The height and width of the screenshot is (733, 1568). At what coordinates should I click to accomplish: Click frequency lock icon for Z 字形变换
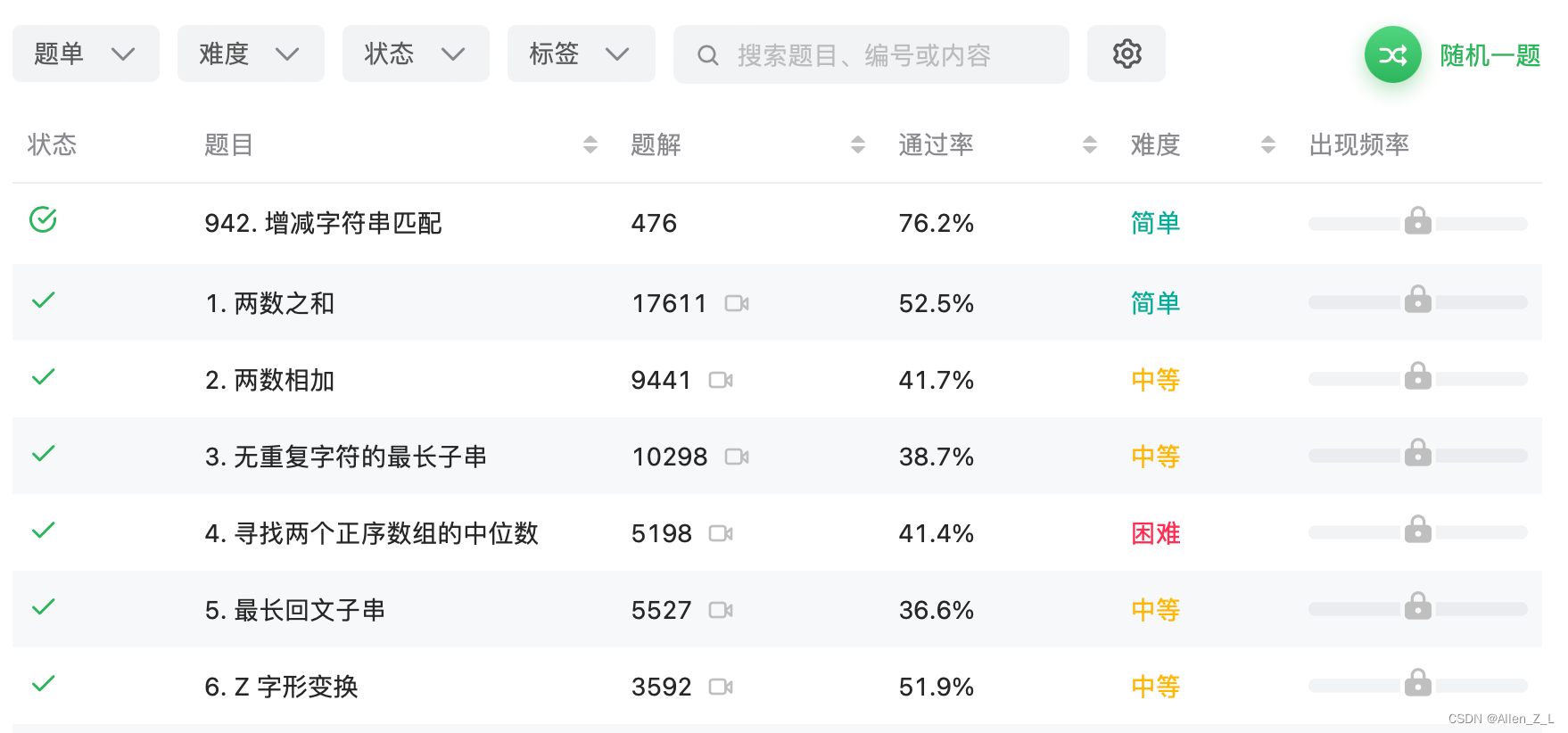[1417, 682]
